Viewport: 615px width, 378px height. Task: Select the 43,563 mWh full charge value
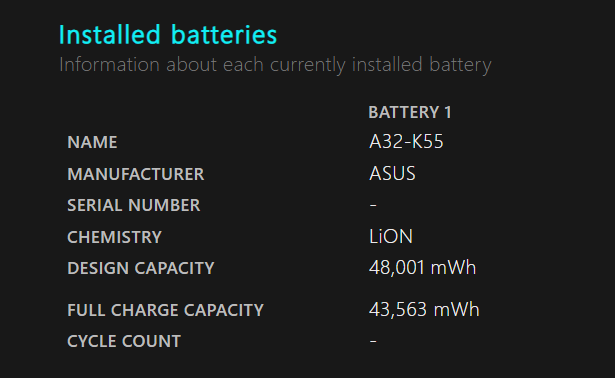(x=424, y=310)
